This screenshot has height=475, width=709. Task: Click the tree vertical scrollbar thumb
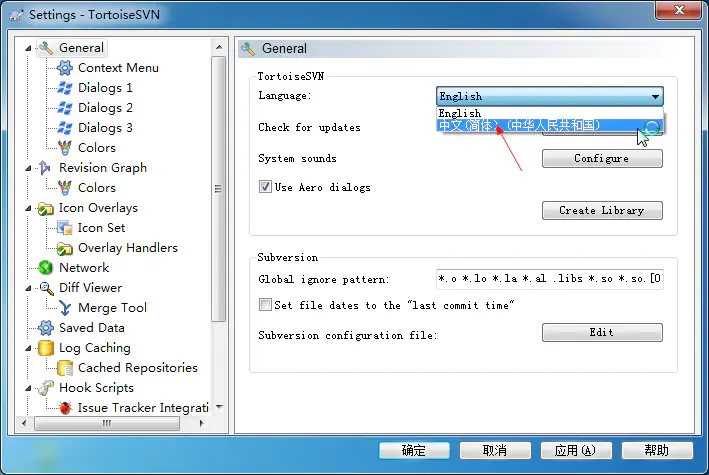click(x=219, y=189)
